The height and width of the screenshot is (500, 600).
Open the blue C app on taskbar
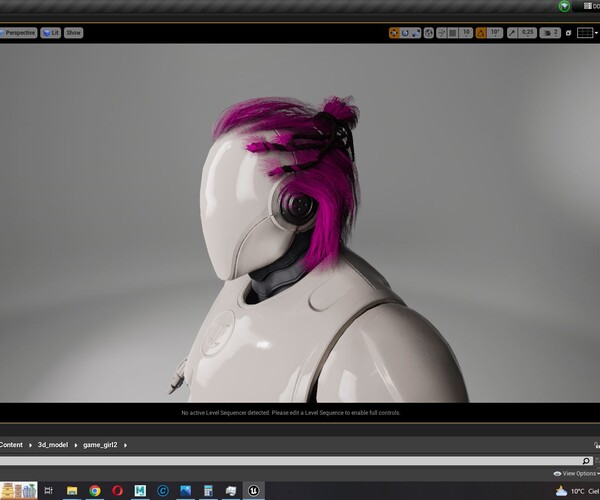[163, 490]
